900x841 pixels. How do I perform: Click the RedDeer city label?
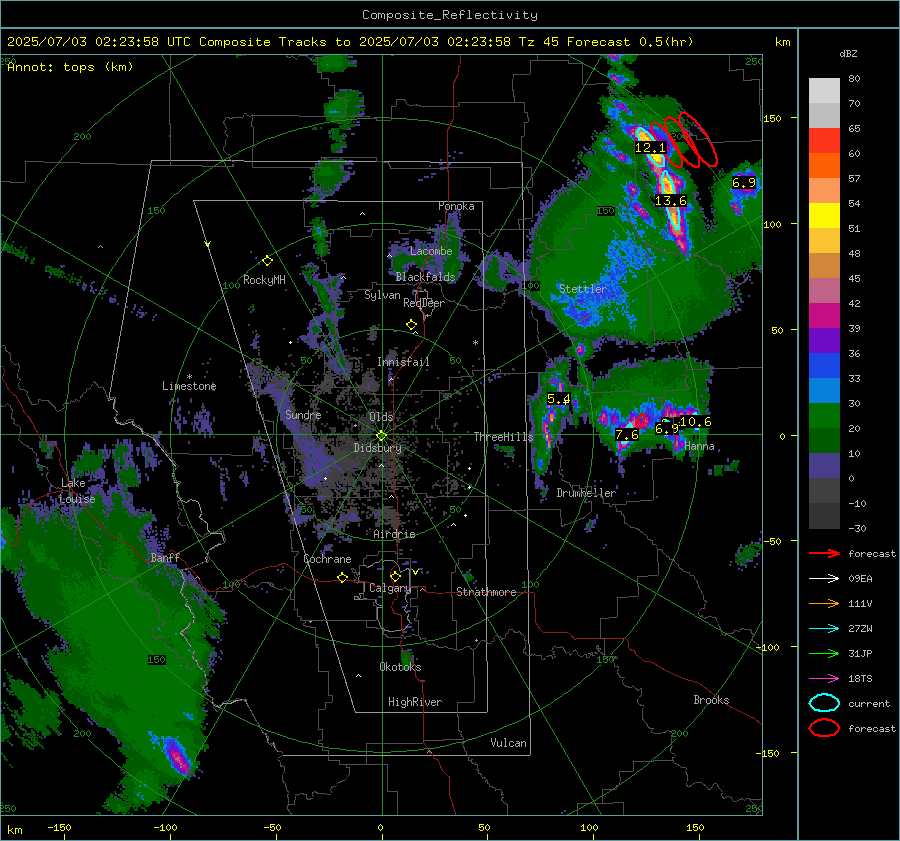[424, 303]
